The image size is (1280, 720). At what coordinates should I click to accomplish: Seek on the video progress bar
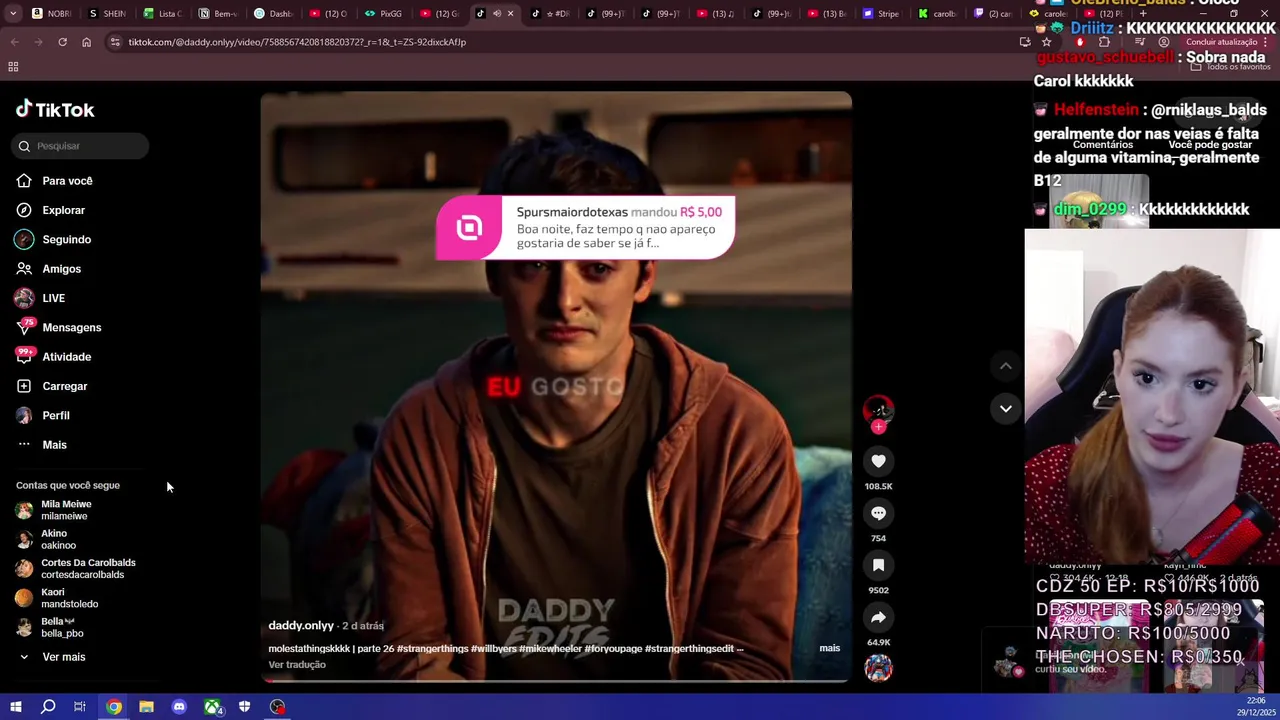[x=556, y=681]
